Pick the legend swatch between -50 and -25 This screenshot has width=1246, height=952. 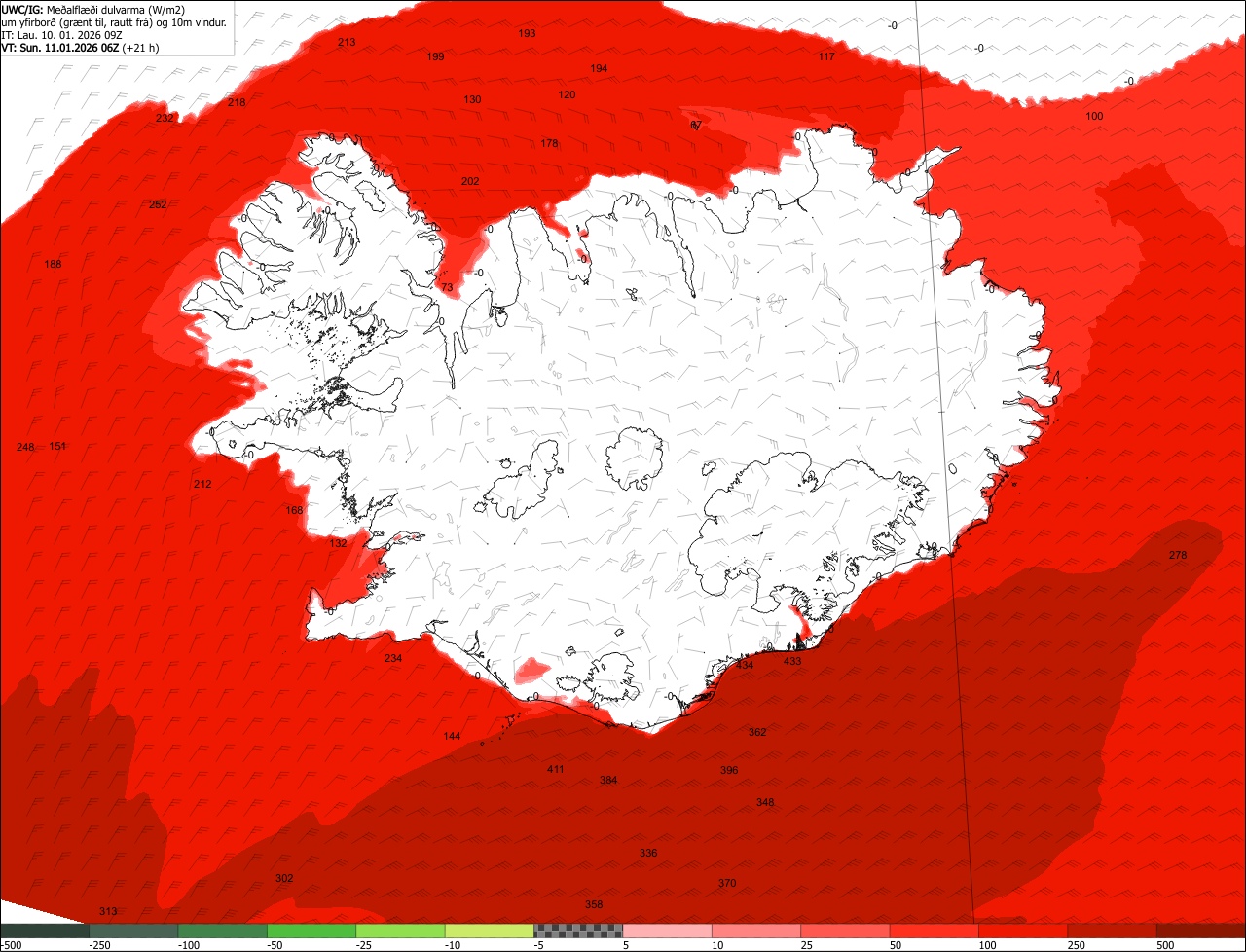coord(311,931)
